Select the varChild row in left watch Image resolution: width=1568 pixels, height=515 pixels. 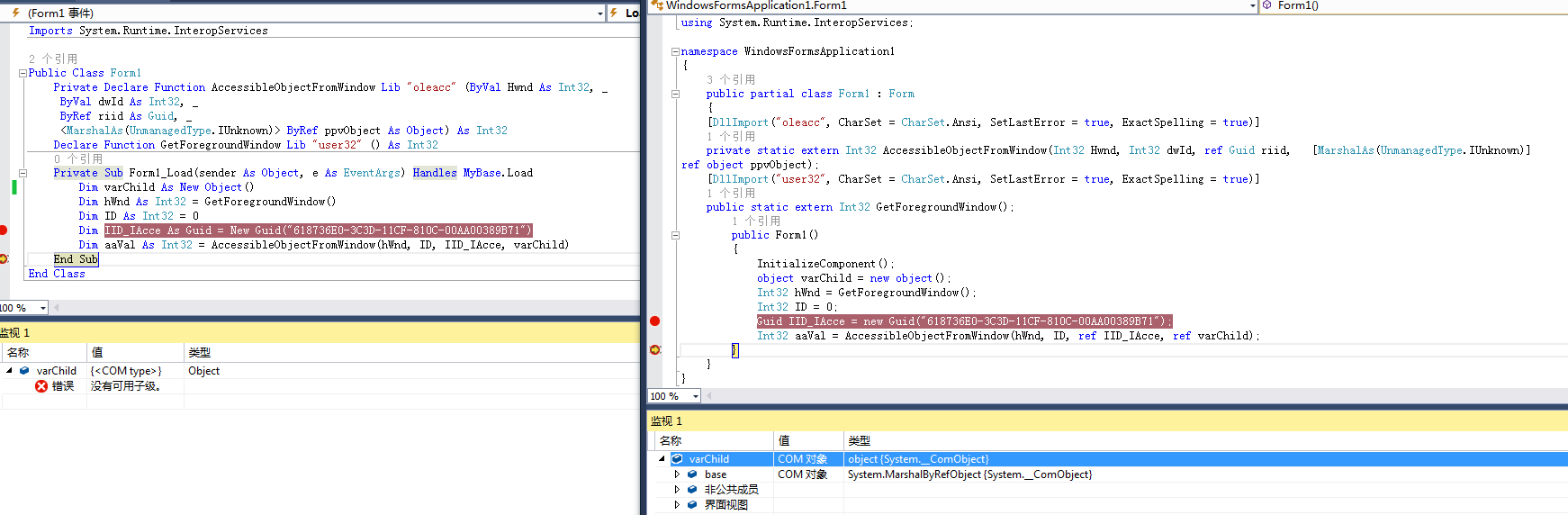320,371
